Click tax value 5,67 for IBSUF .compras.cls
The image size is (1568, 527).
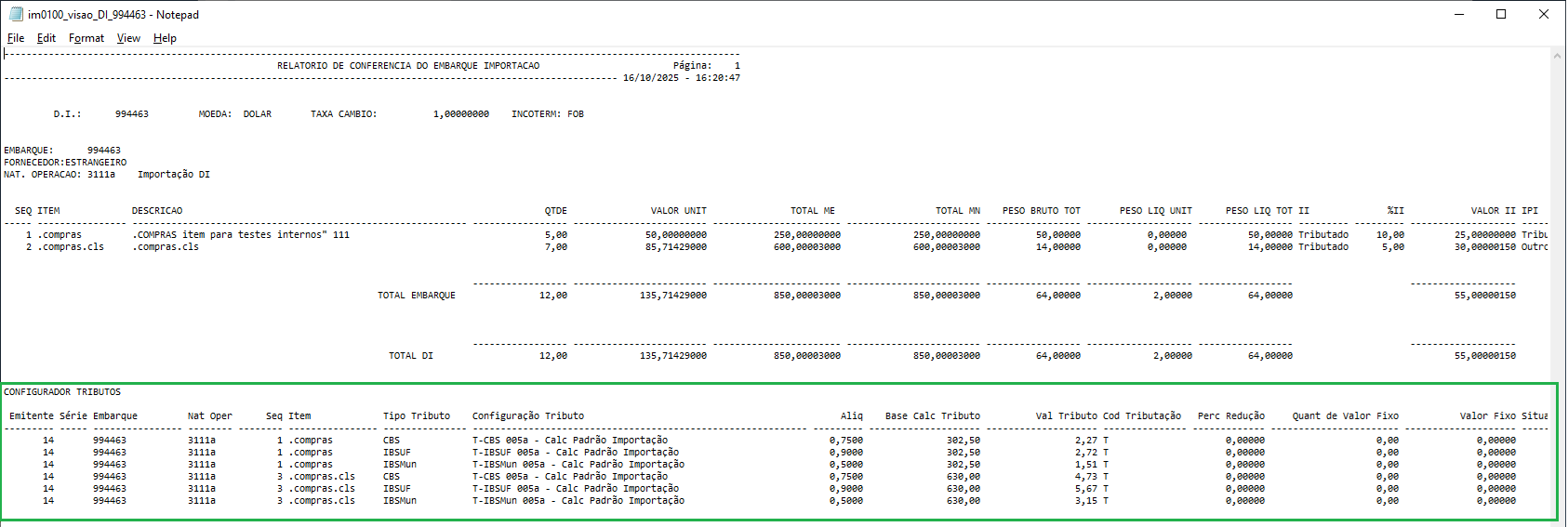click(1086, 489)
